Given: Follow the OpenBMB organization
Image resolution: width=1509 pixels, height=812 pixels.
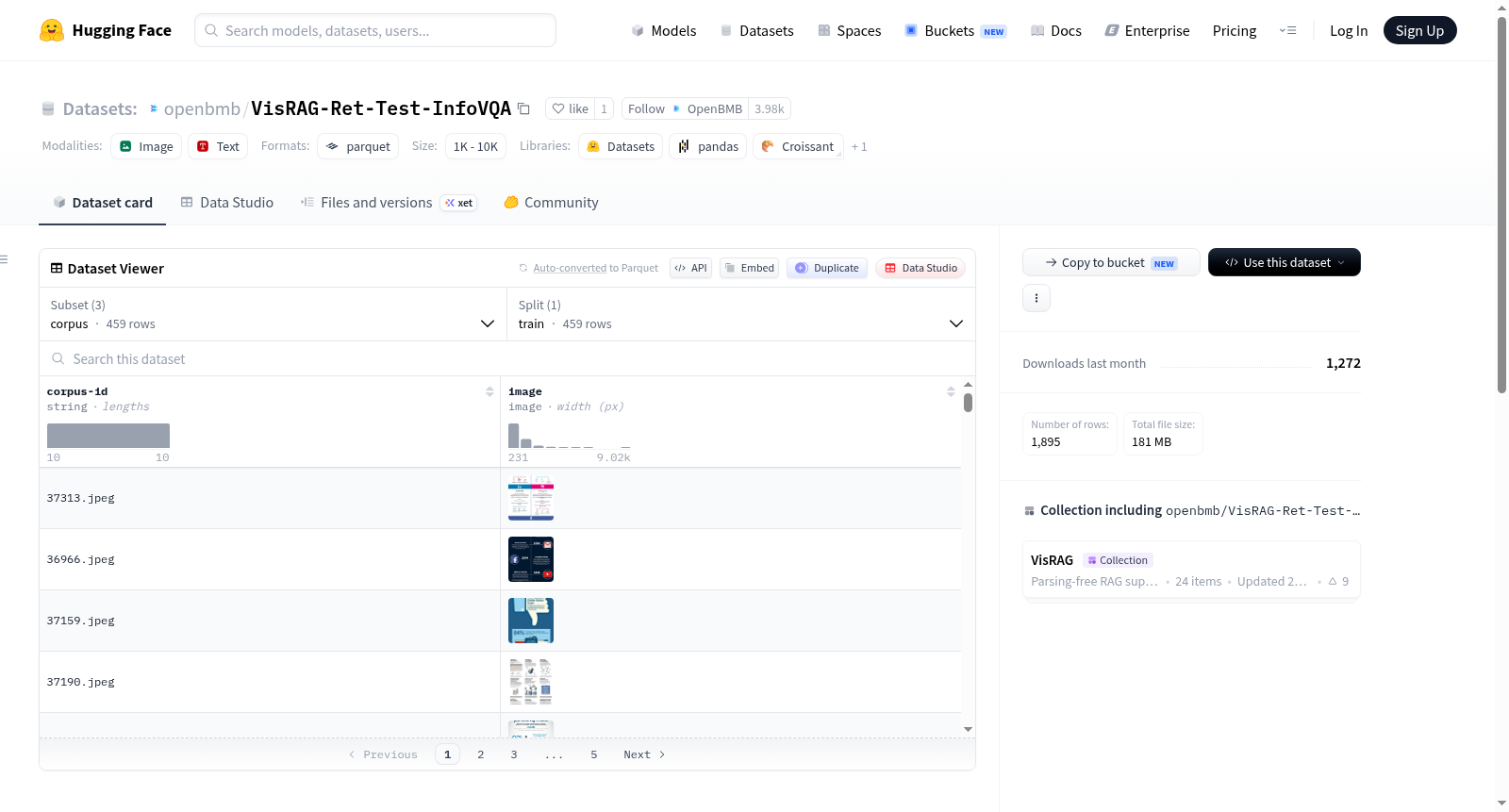Looking at the screenshot, I should point(685,108).
